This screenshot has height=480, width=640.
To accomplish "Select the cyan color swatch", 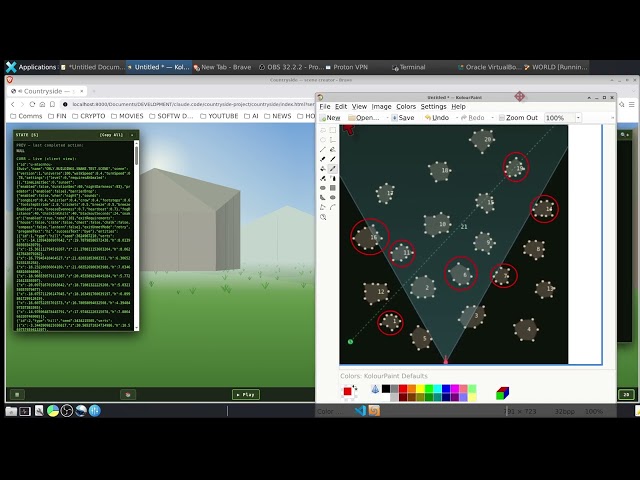I will [x=438, y=389].
